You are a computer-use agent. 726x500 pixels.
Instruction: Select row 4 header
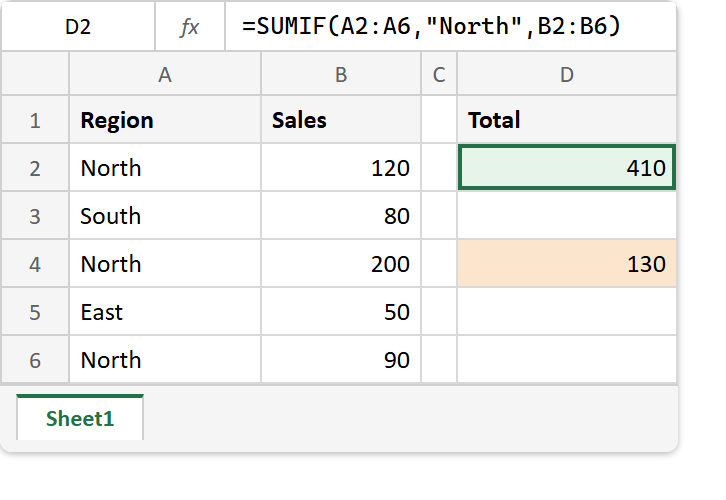pyautogui.click(x=35, y=264)
